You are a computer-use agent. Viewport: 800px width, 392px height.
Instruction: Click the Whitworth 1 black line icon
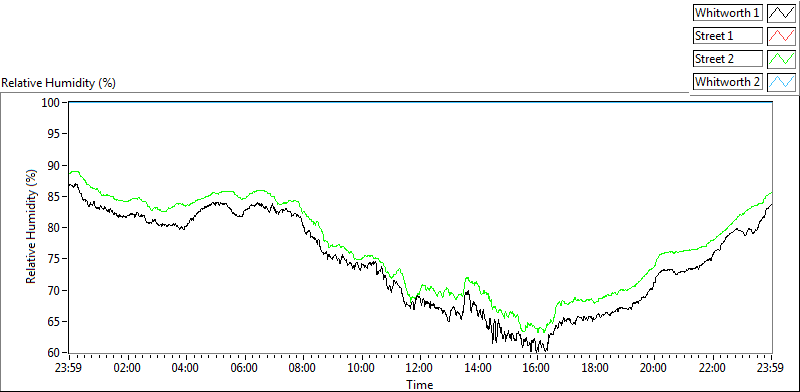click(x=781, y=12)
